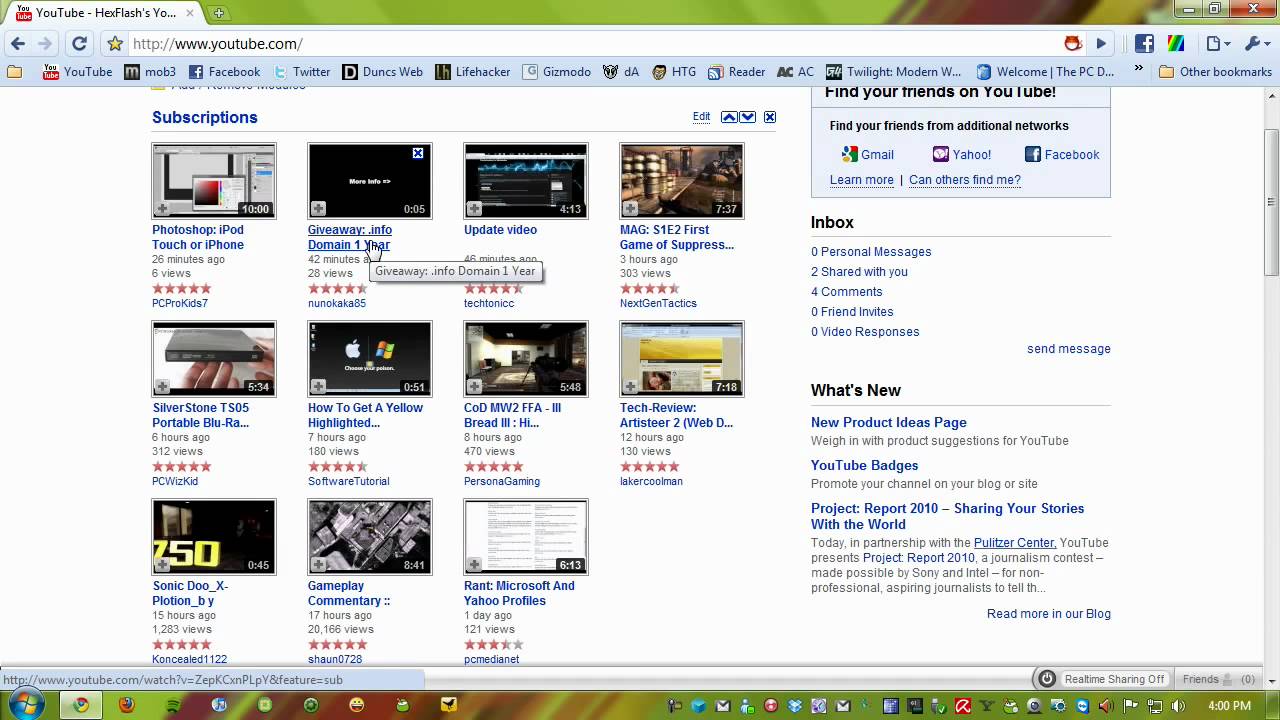The image size is (1280, 720).
Task: Open a new tab with plus button
Action: tap(219, 13)
